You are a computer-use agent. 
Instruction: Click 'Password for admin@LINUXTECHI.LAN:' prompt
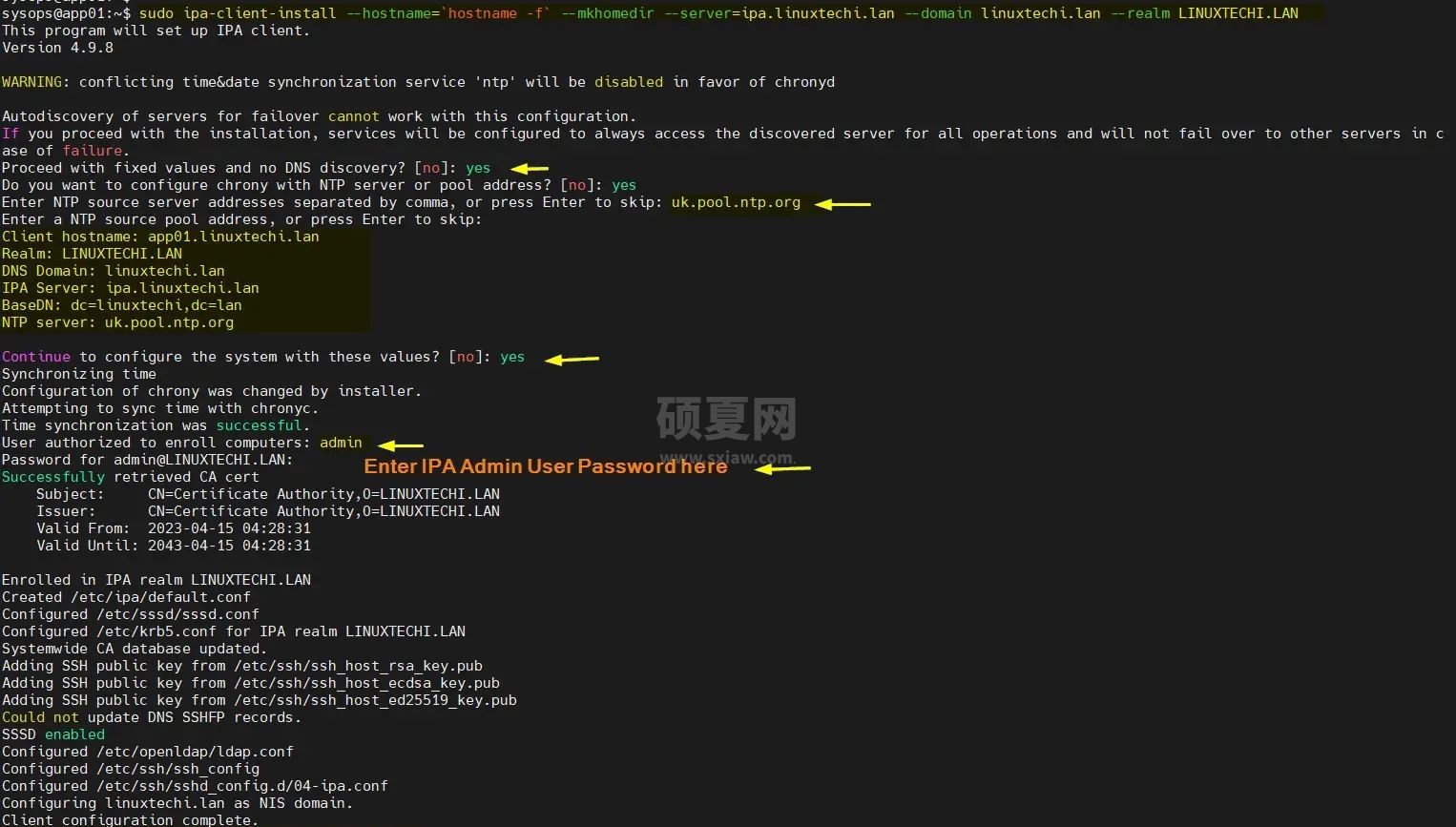click(x=148, y=460)
